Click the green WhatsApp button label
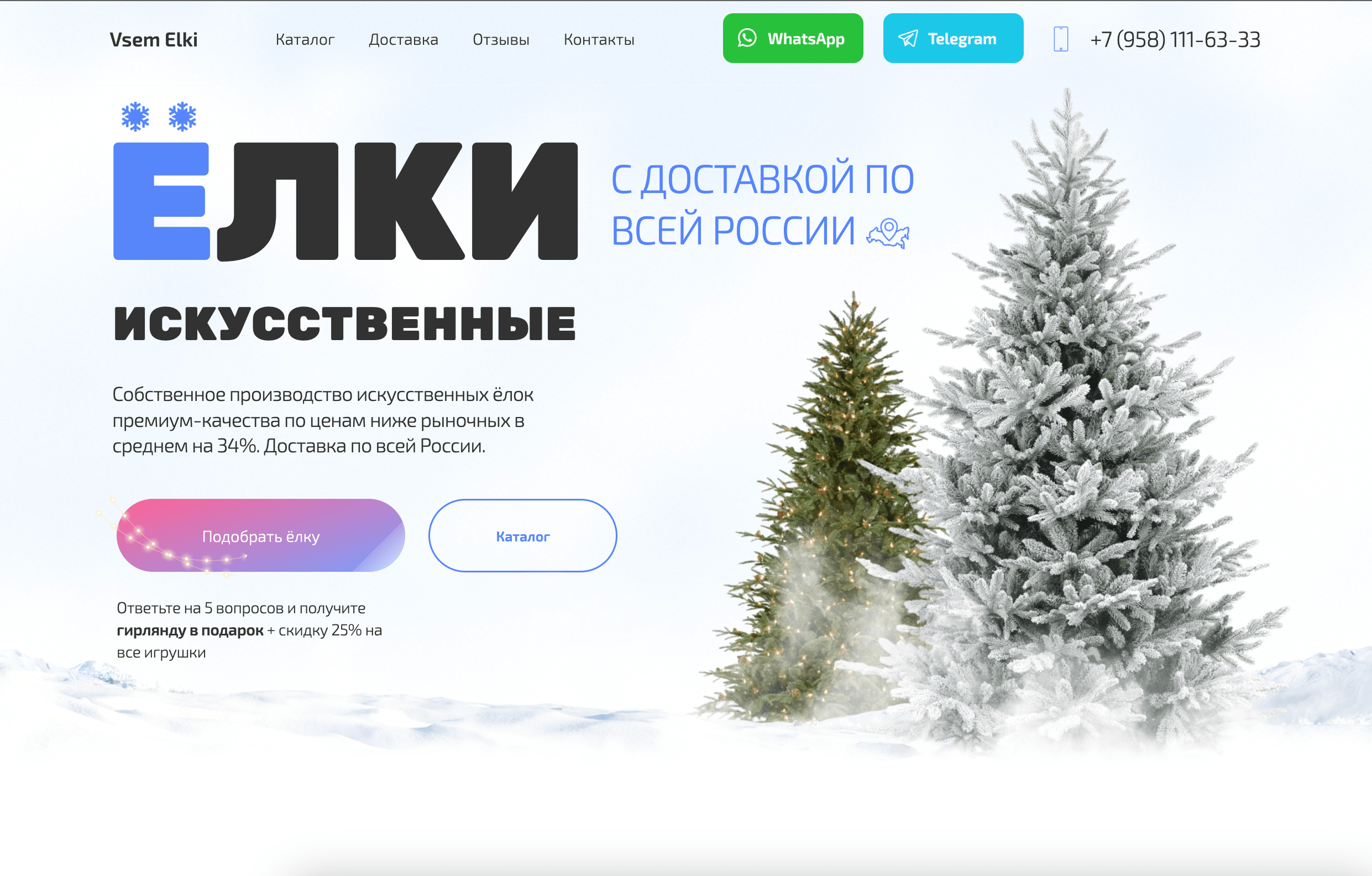This screenshot has height=876, width=1372. click(x=805, y=38)
